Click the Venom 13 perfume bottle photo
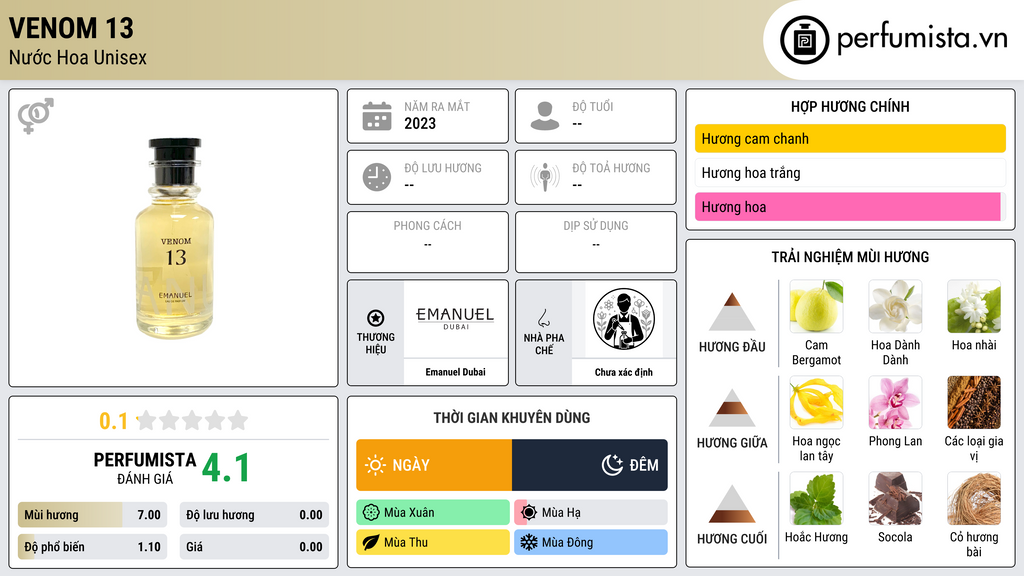1024x576 pixels. click(x=174, y=238)
